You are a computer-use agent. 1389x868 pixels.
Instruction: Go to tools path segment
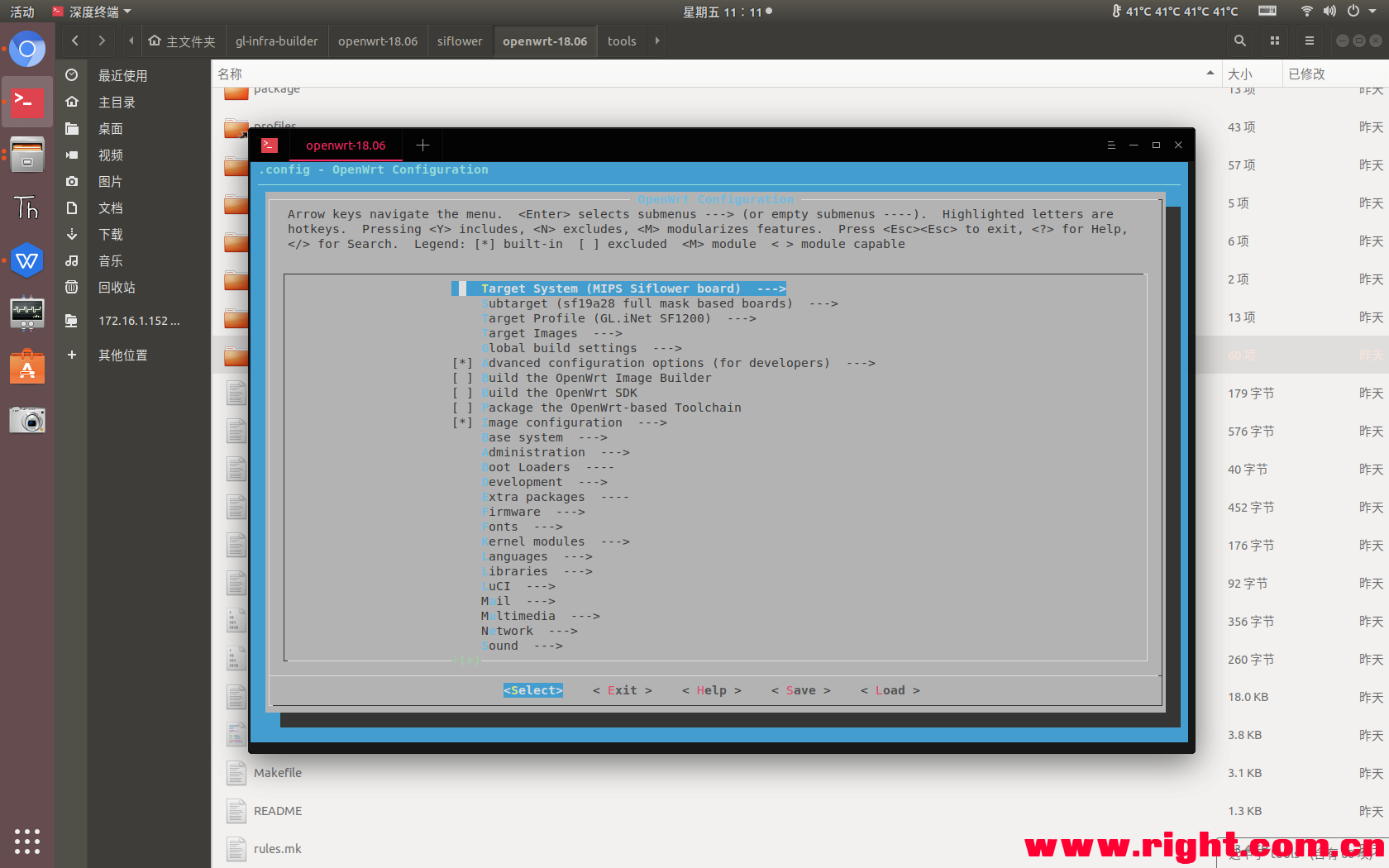pyautogui.click(x=622, y=41)
